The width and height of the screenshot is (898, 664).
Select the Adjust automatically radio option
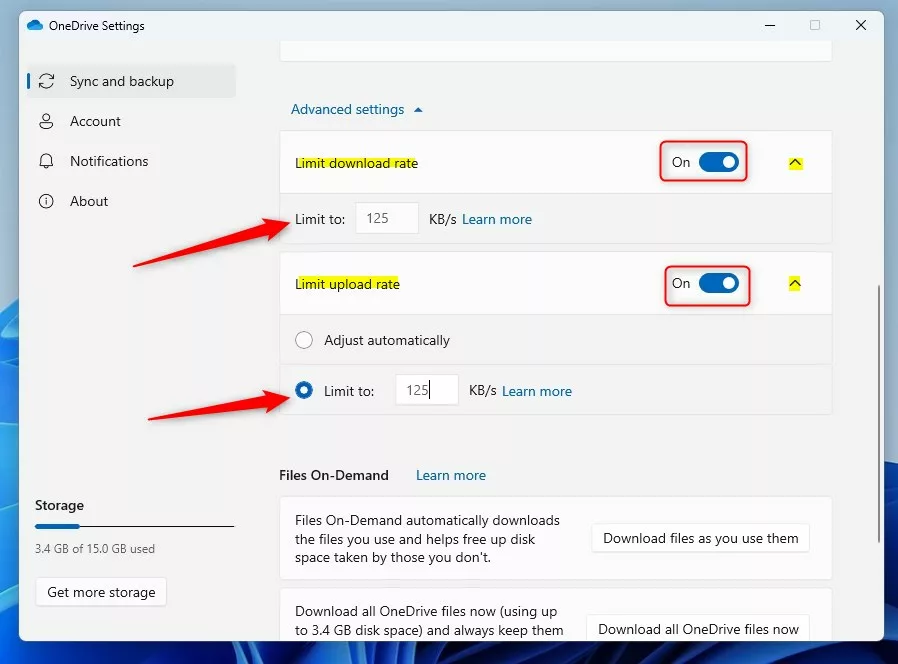pyautogui.click(x=304, y=340)
